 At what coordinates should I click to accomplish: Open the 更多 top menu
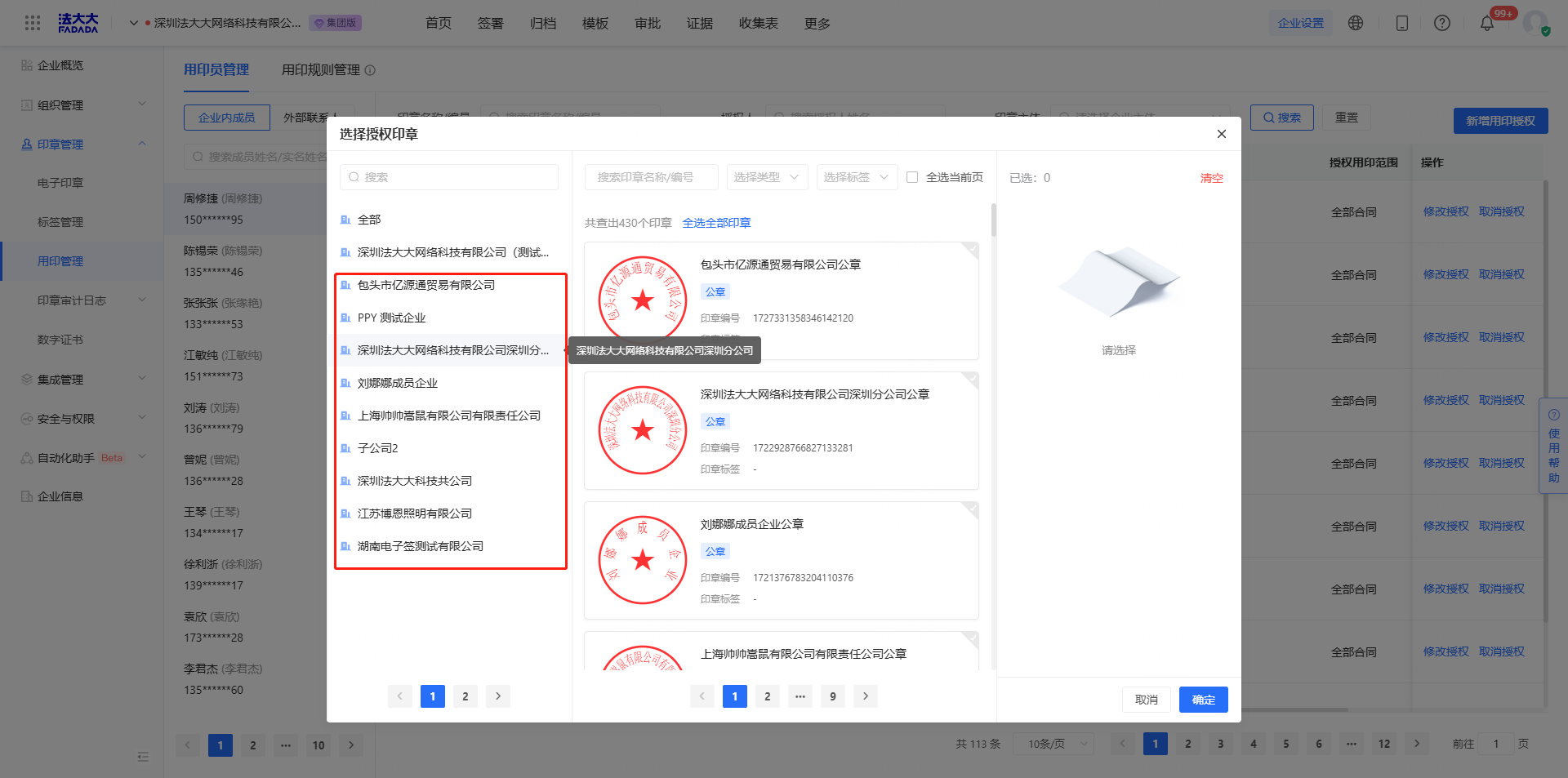(x=817, y=23)
